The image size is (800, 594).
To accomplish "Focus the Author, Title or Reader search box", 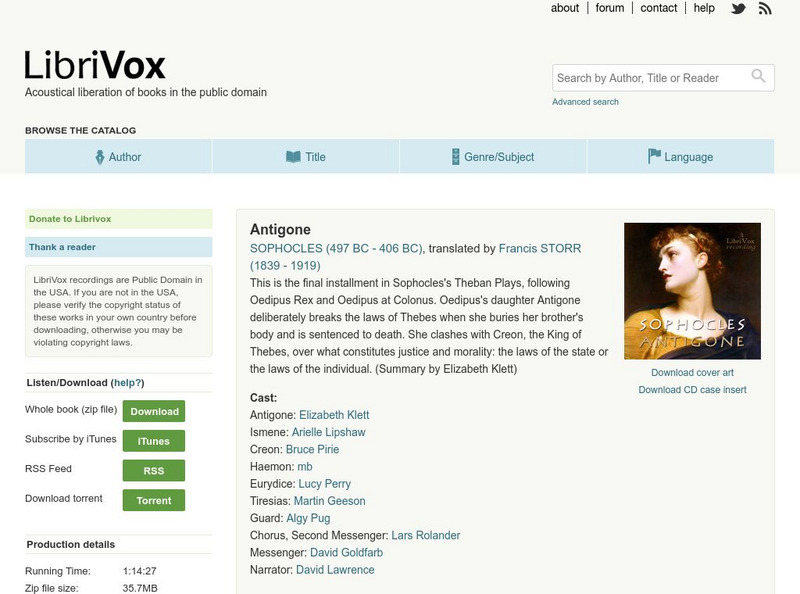I will point(650,78).
